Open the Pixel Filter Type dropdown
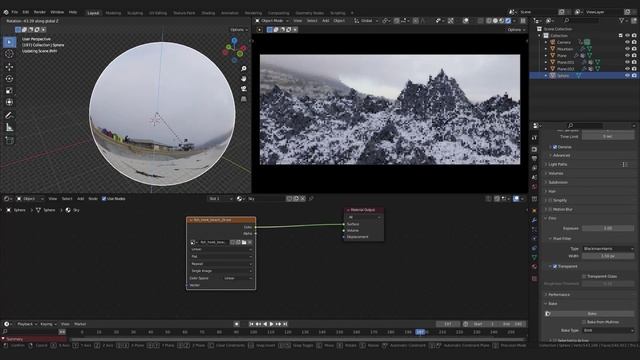 608,249
